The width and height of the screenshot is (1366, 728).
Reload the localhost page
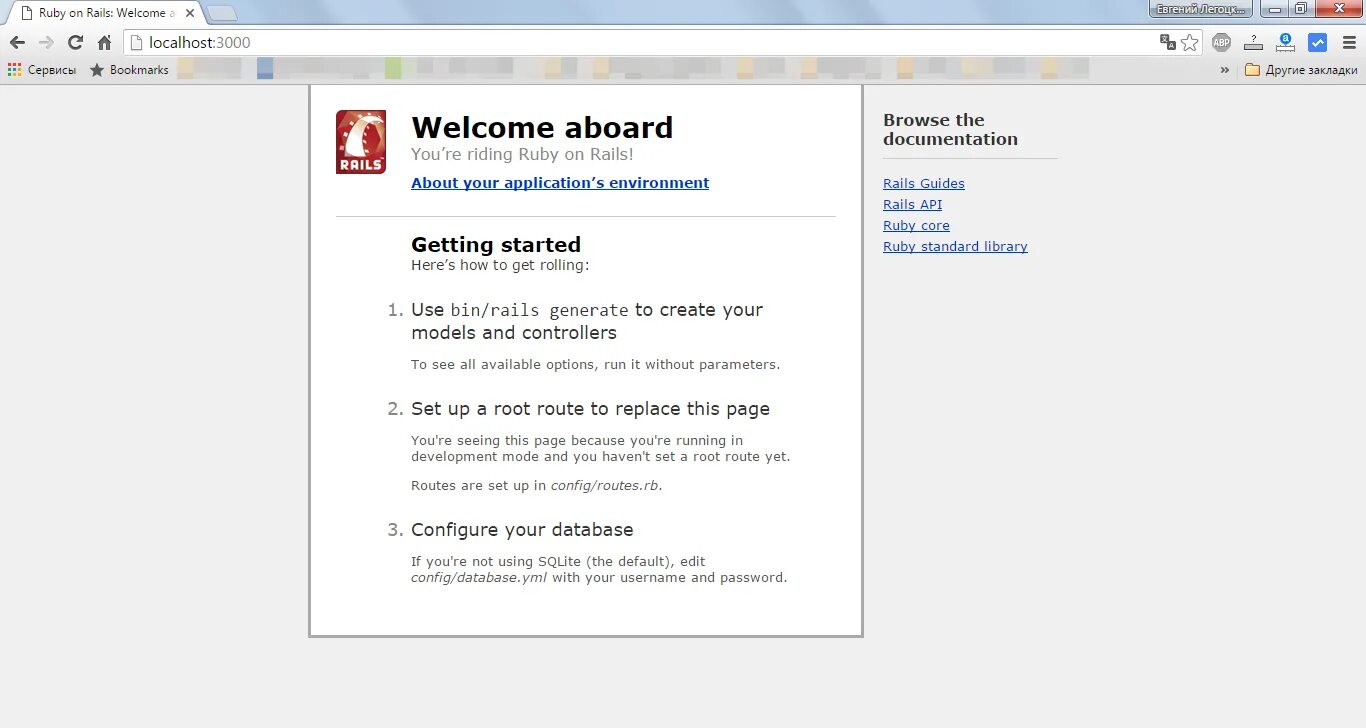(x=75, y=43)
